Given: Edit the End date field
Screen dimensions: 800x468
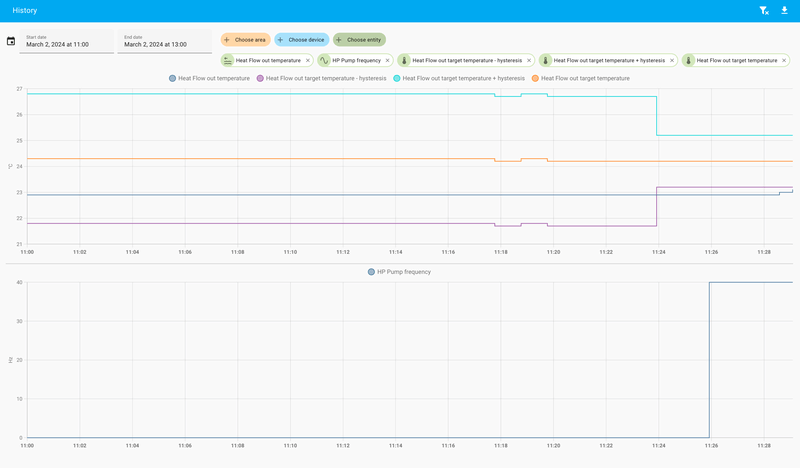Looking at the screenshot, I should [x=165, y=41].
